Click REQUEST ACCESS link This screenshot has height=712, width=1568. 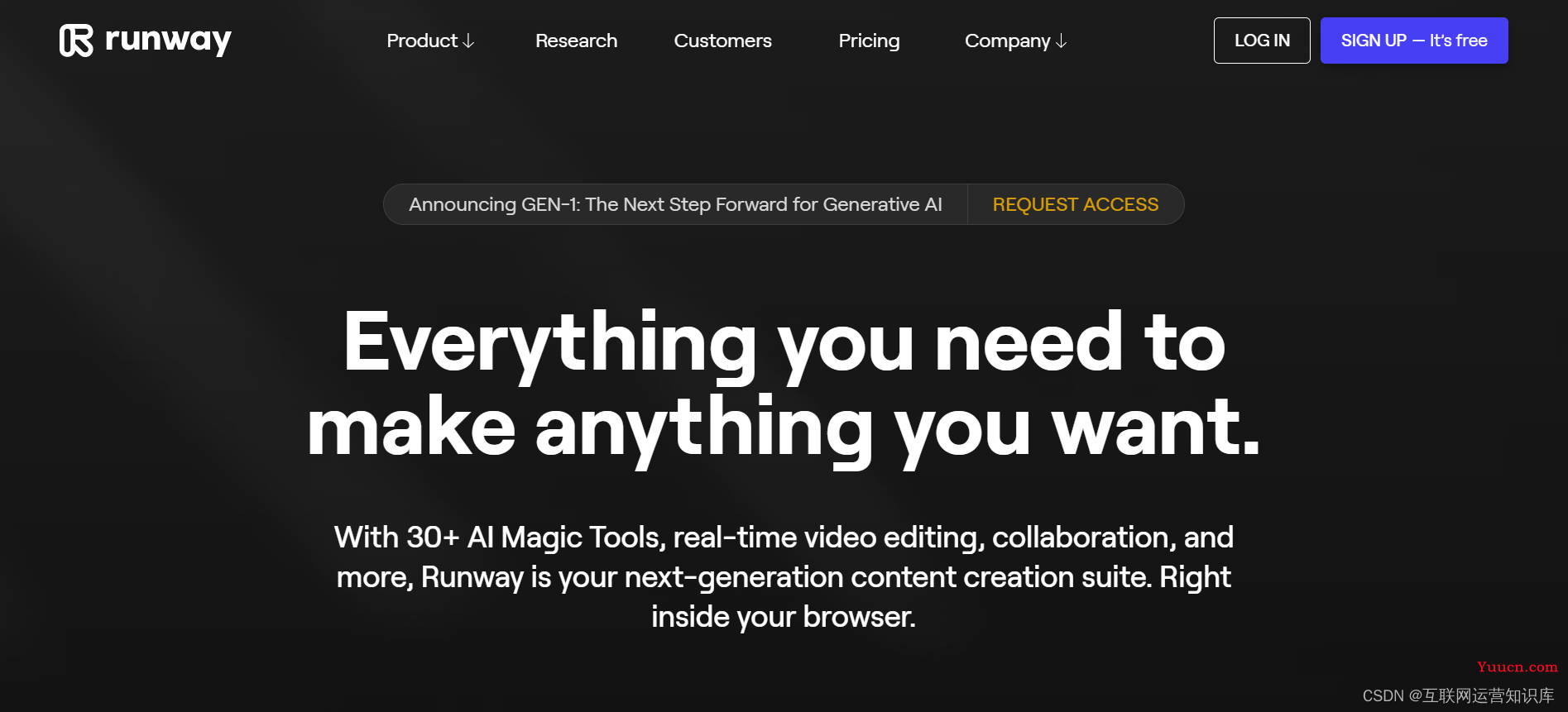click(1075, 204)
